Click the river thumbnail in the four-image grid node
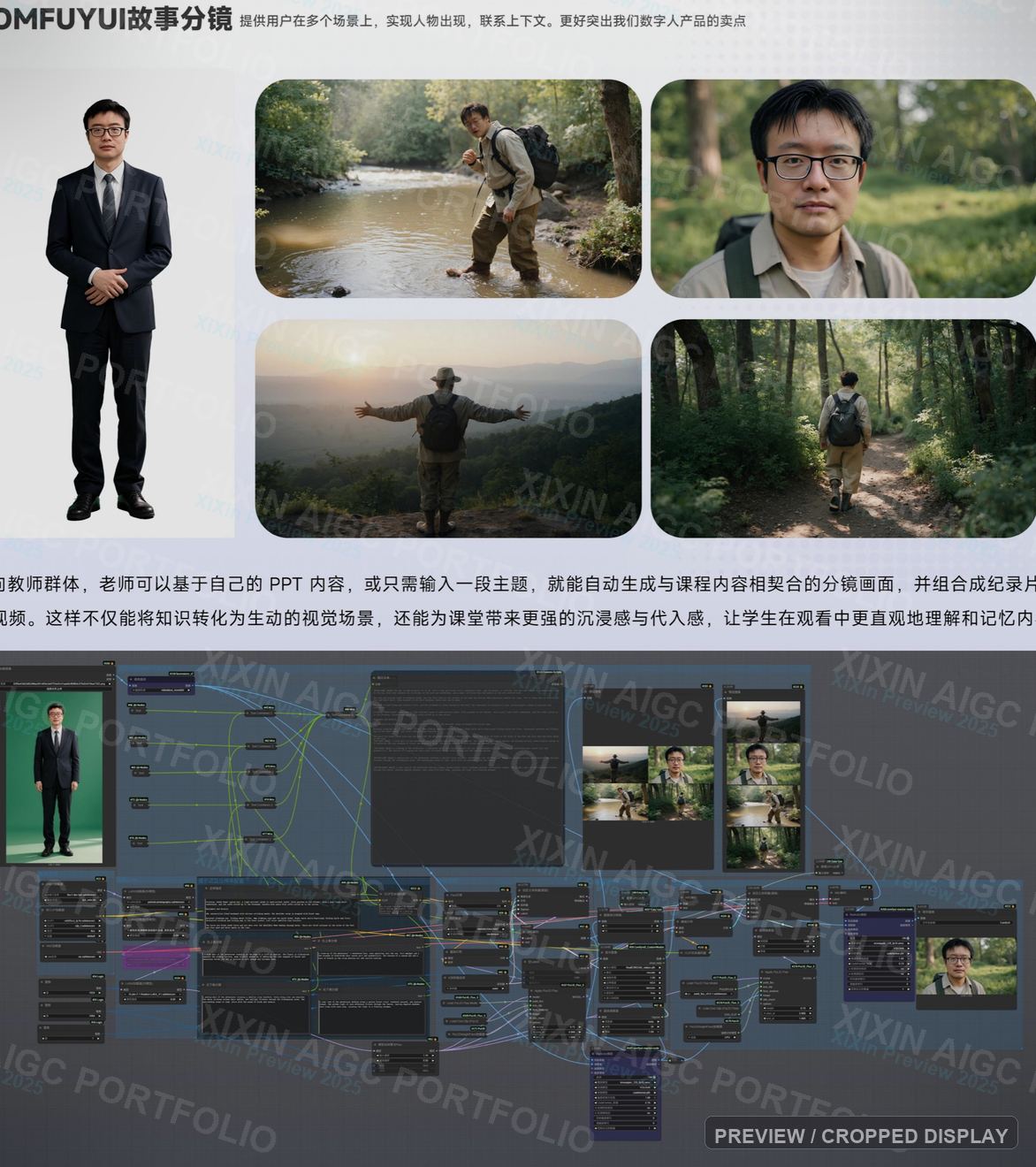This screenshot has height=1167, width=1036. [615, 803]
